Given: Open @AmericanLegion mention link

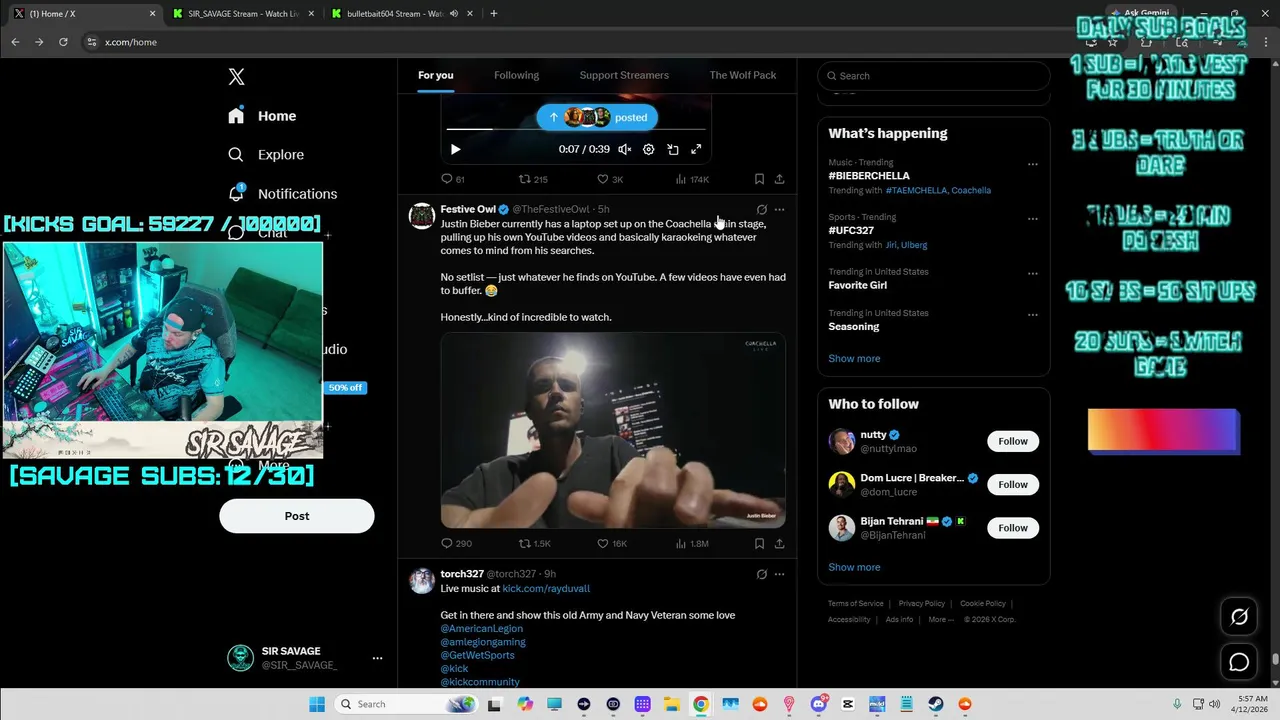Looking at the screenshot, I should (482, 629).
